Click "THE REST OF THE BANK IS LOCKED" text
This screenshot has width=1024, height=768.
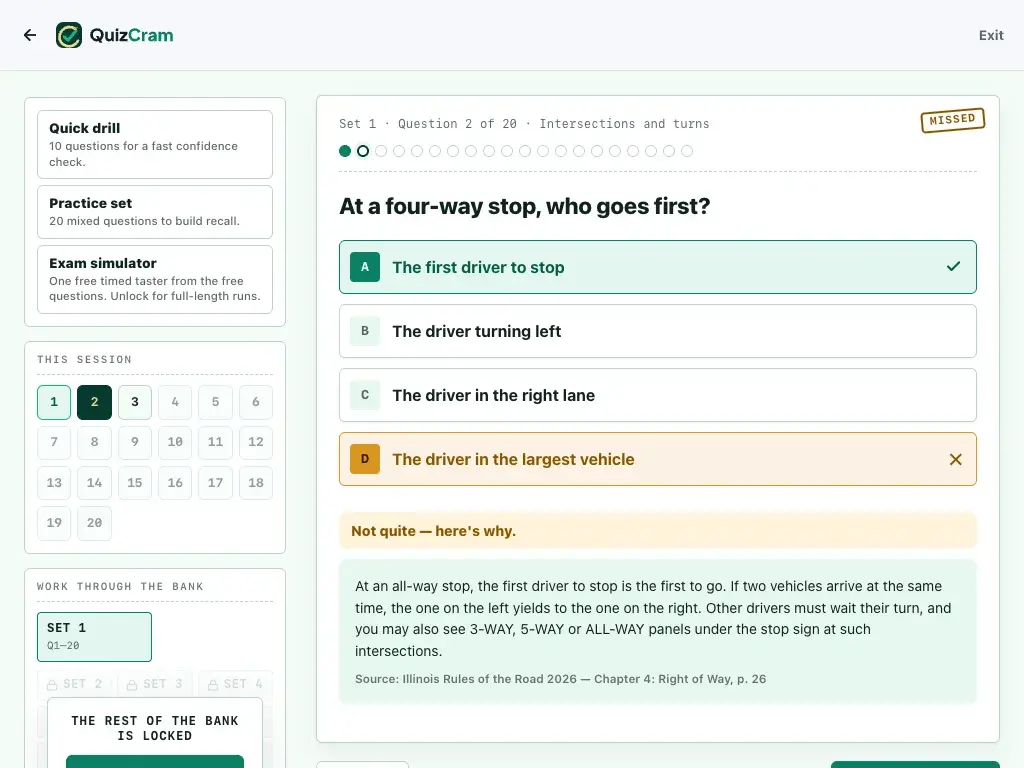pos(155,728)
